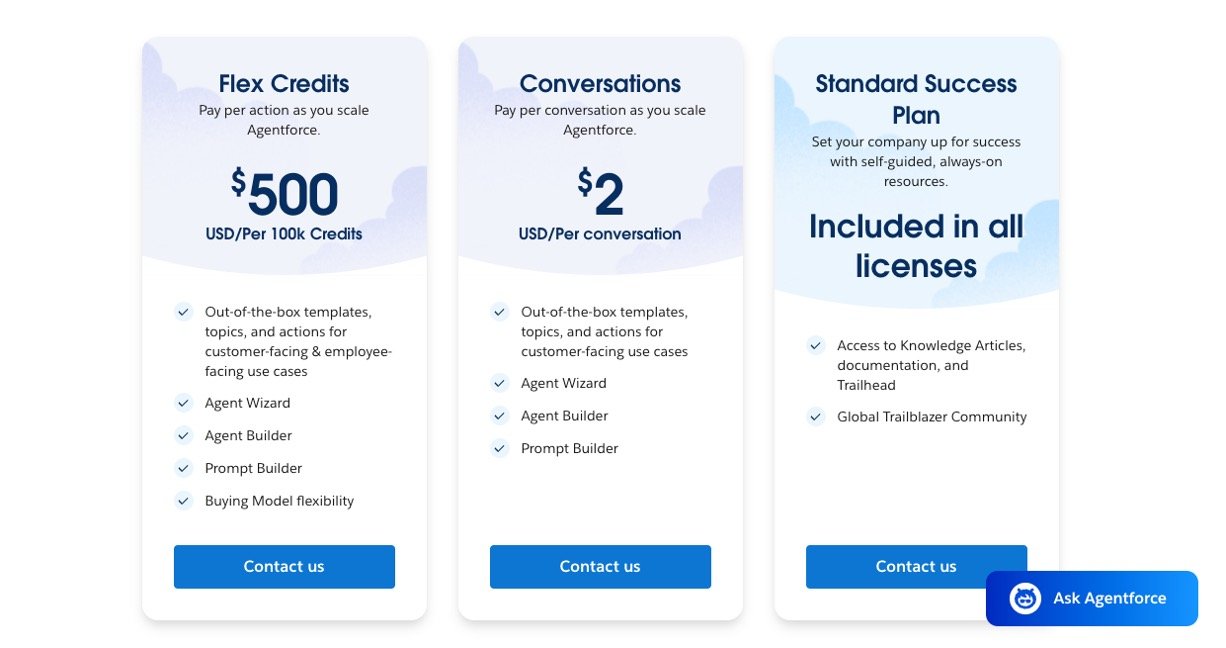Click checkmark next to Flex Credits Agent Builder
This screenshot has height=648, width=1226.
[184, 436]
